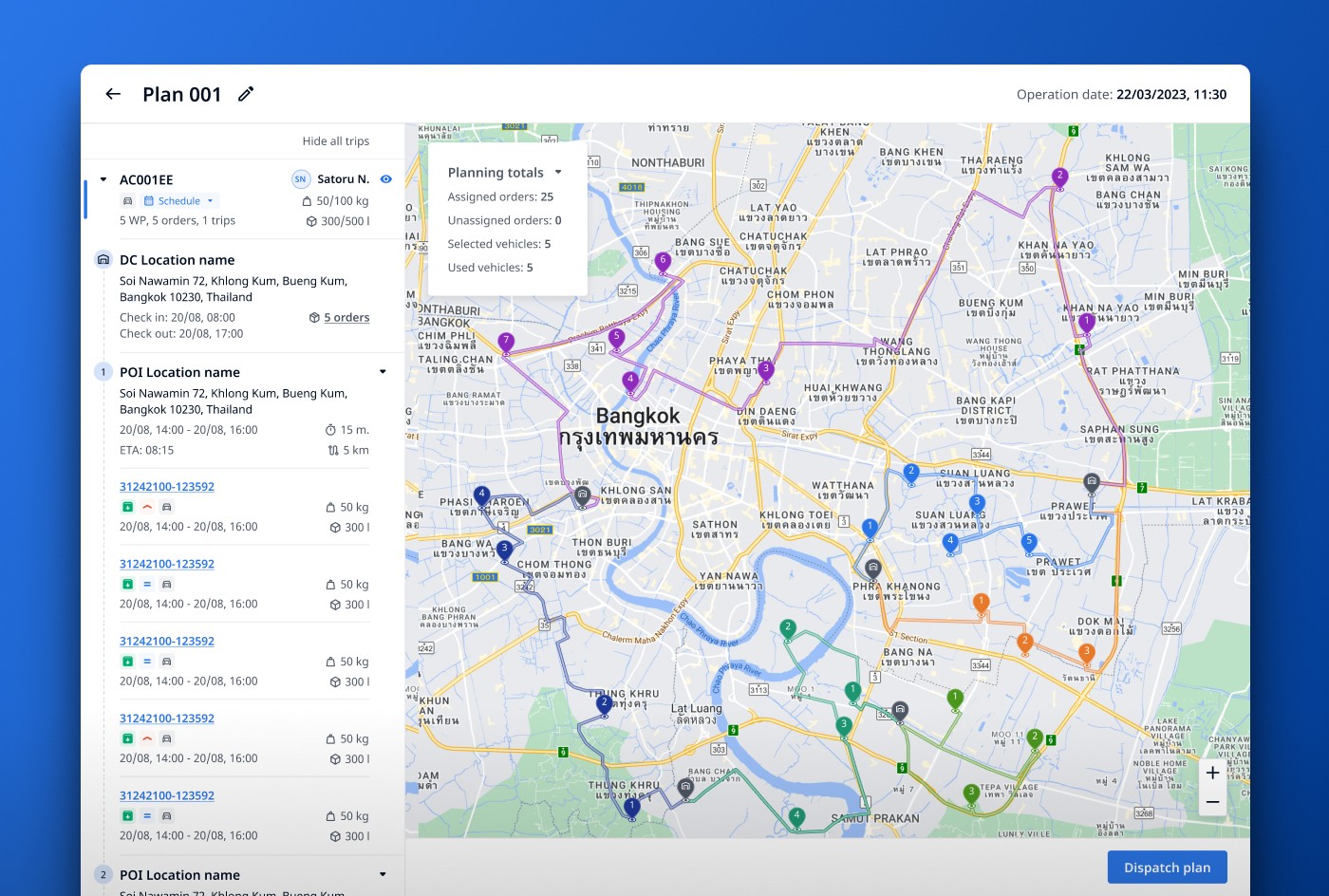Select dark blue marker 2 near Thung Khru
Screen dimensions: 1329x896
(x=604, y=704)
